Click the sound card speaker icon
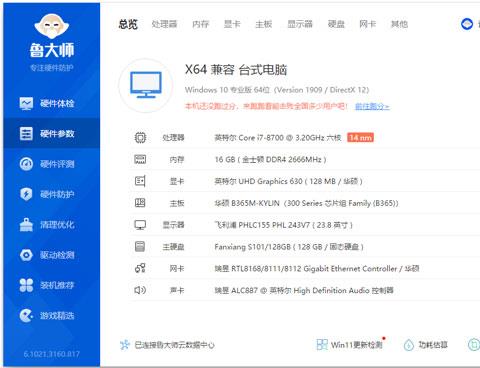480x368 pixels. pos(140,290)
